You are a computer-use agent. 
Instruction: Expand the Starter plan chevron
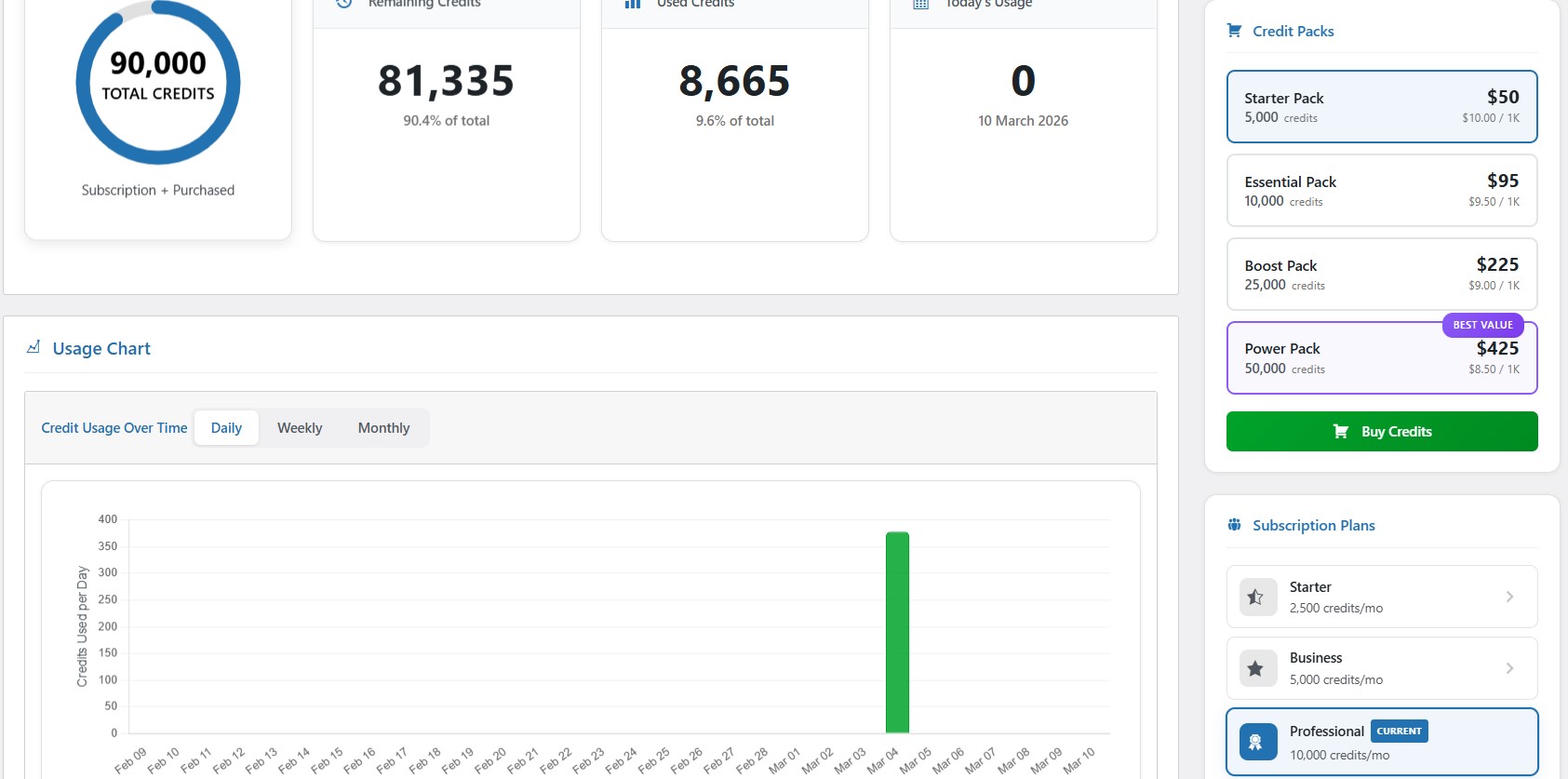click(1509, 597)
